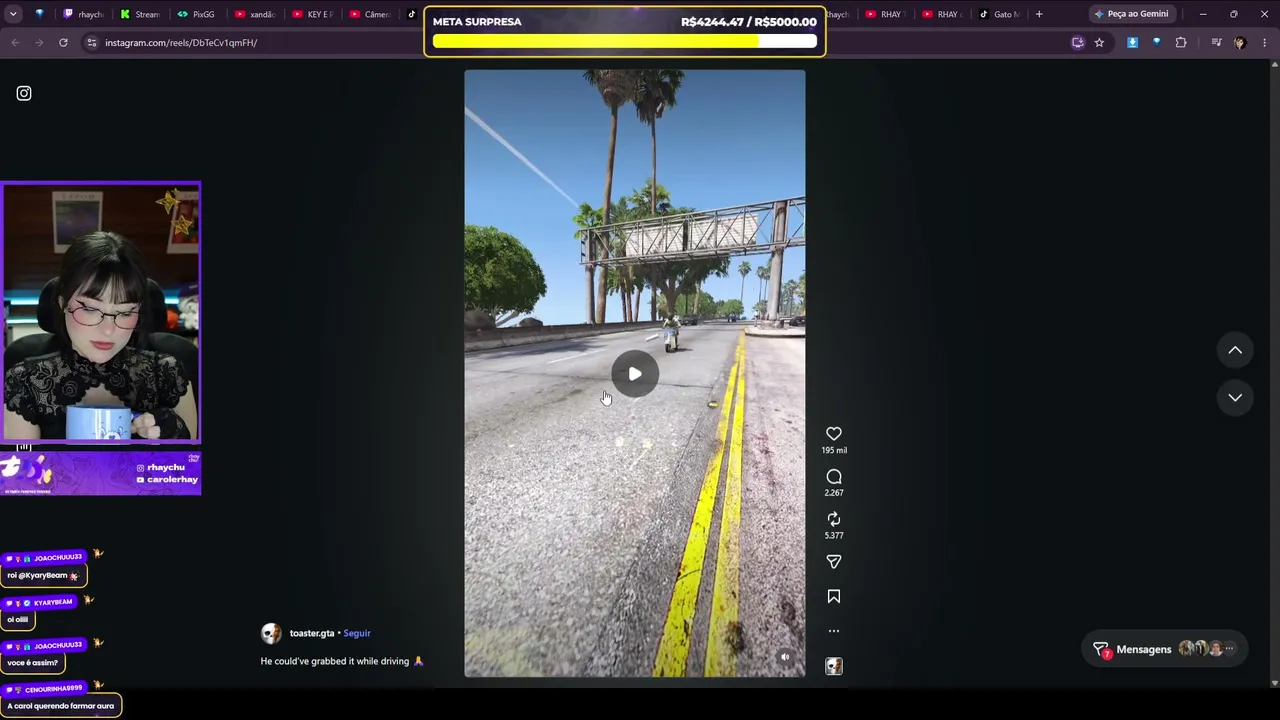Screen dimensions: 1280x720
Task: Switch to the Kick Stream tab
Action: 141,14
